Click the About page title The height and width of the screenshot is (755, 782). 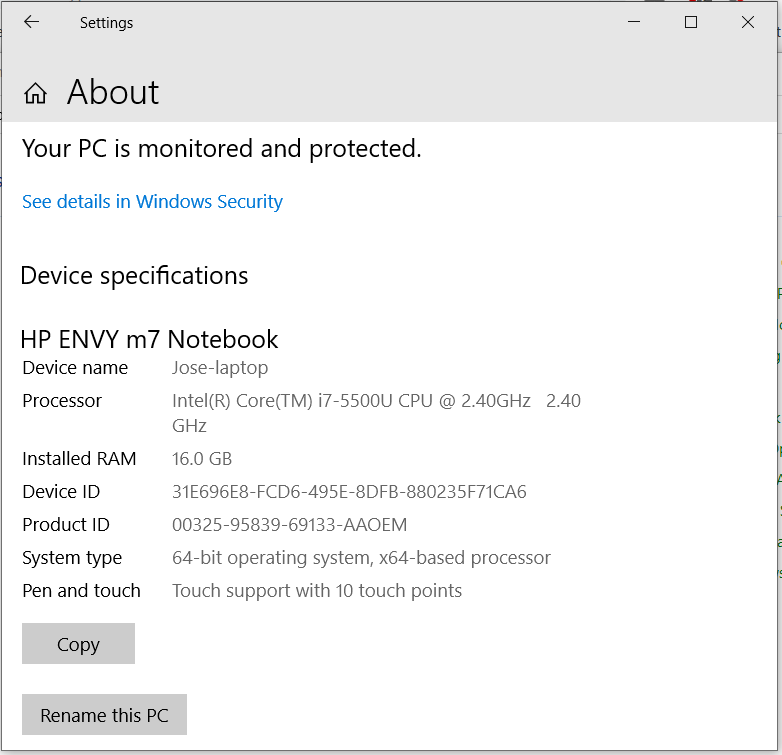[113, 92]
